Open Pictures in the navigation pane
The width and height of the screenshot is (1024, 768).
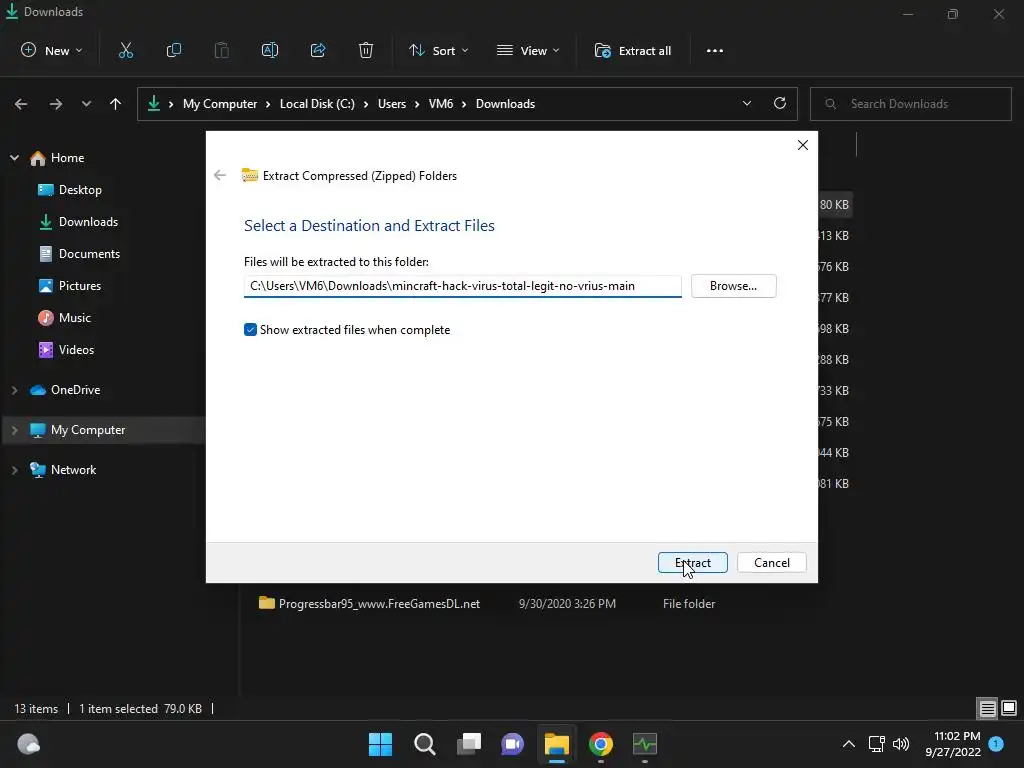point(69,285)
